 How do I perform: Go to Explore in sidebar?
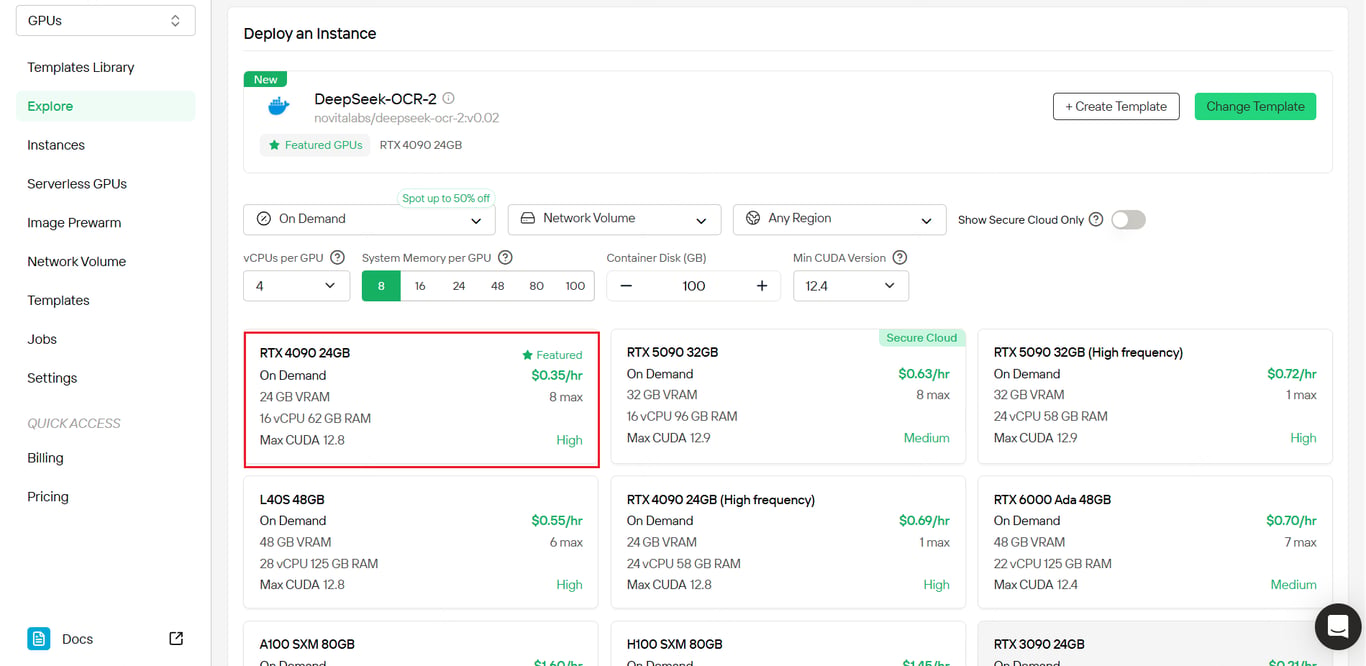(x=105, y=106)
